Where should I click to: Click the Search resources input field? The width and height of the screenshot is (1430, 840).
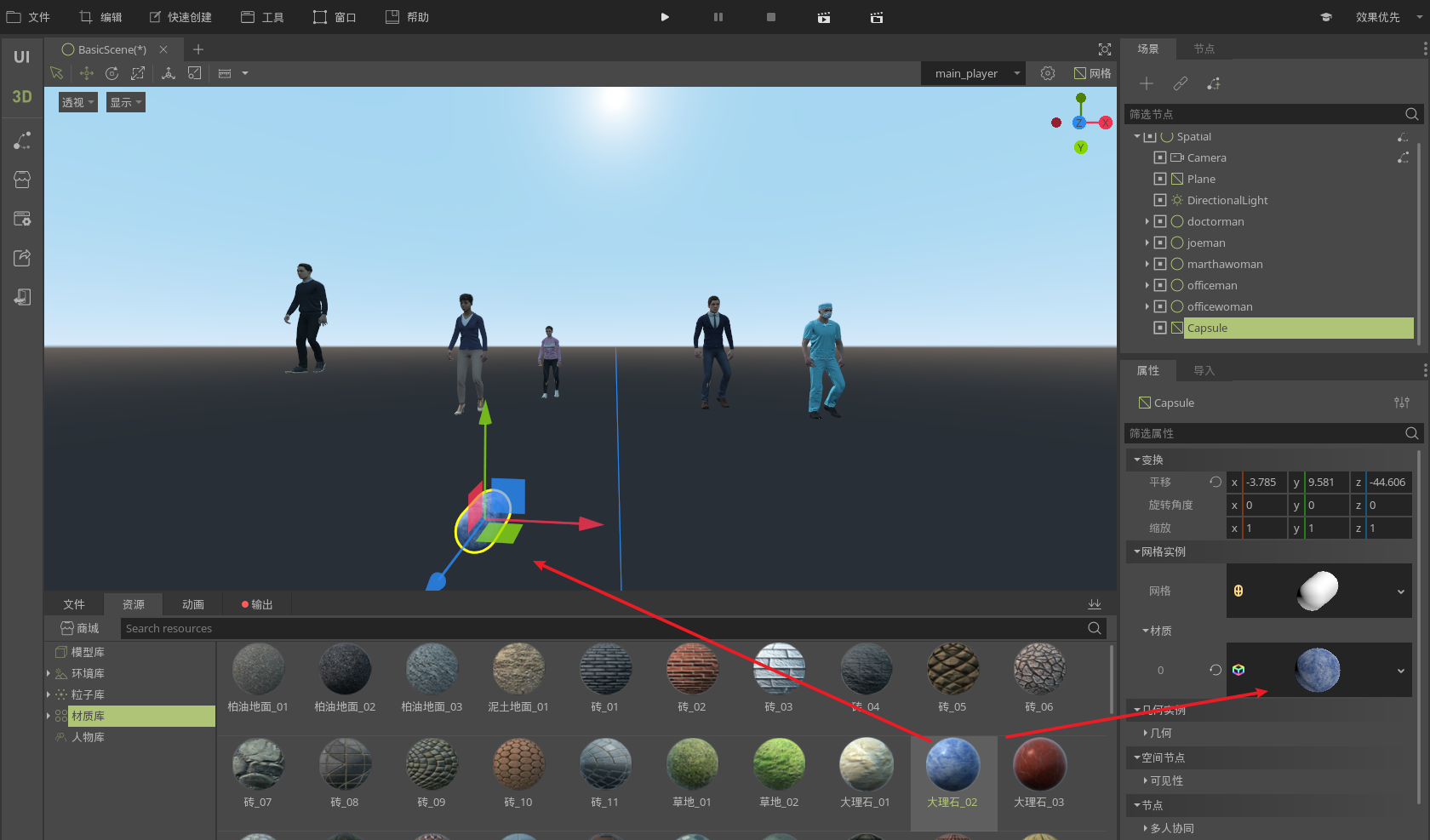603,628
